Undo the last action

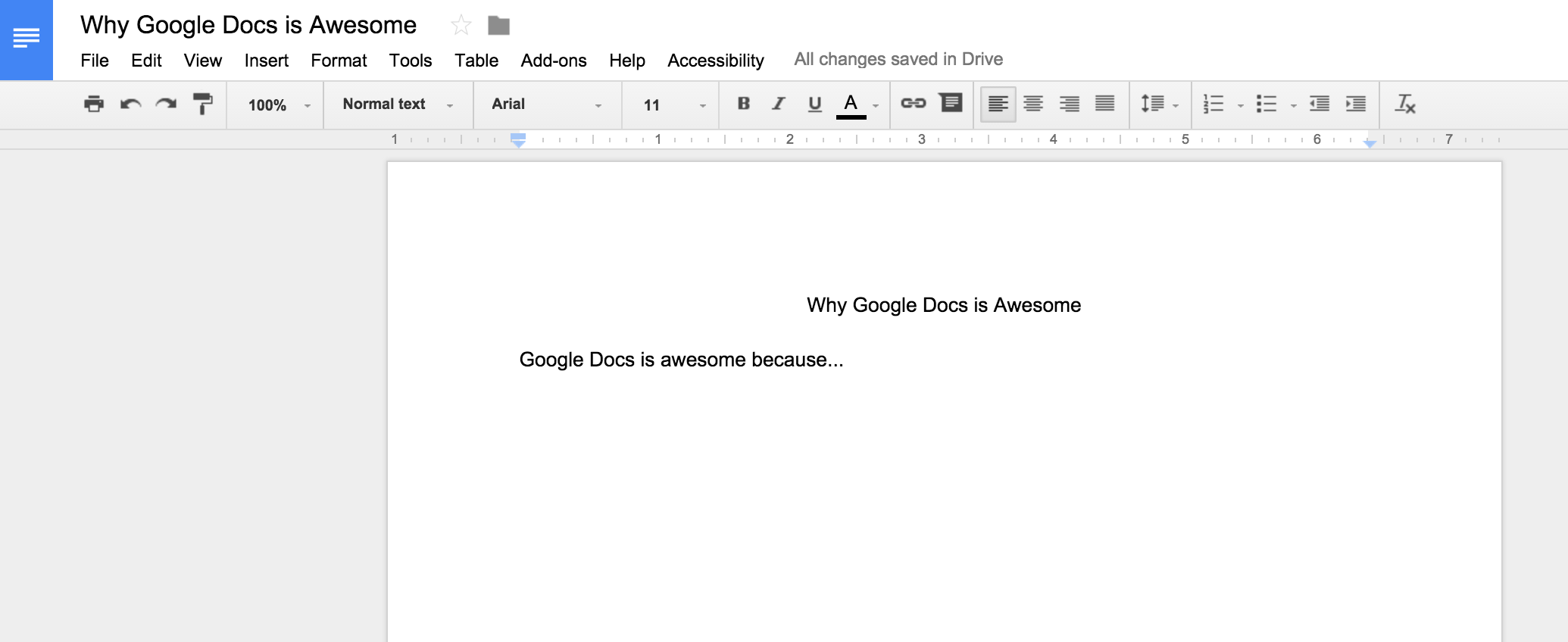click(x=130, y=104)
